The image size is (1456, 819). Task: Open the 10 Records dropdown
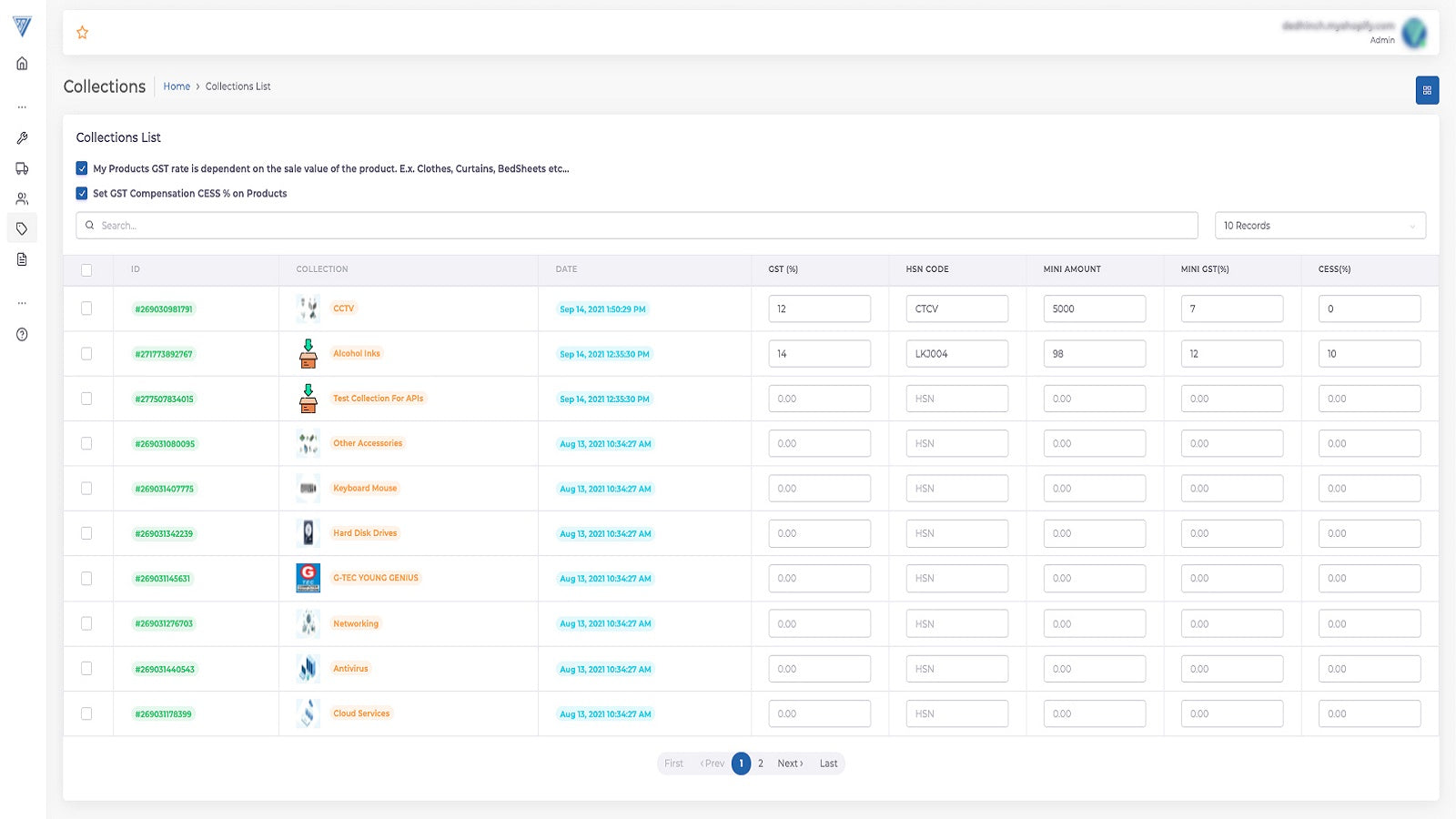(x=1319, y=226)
